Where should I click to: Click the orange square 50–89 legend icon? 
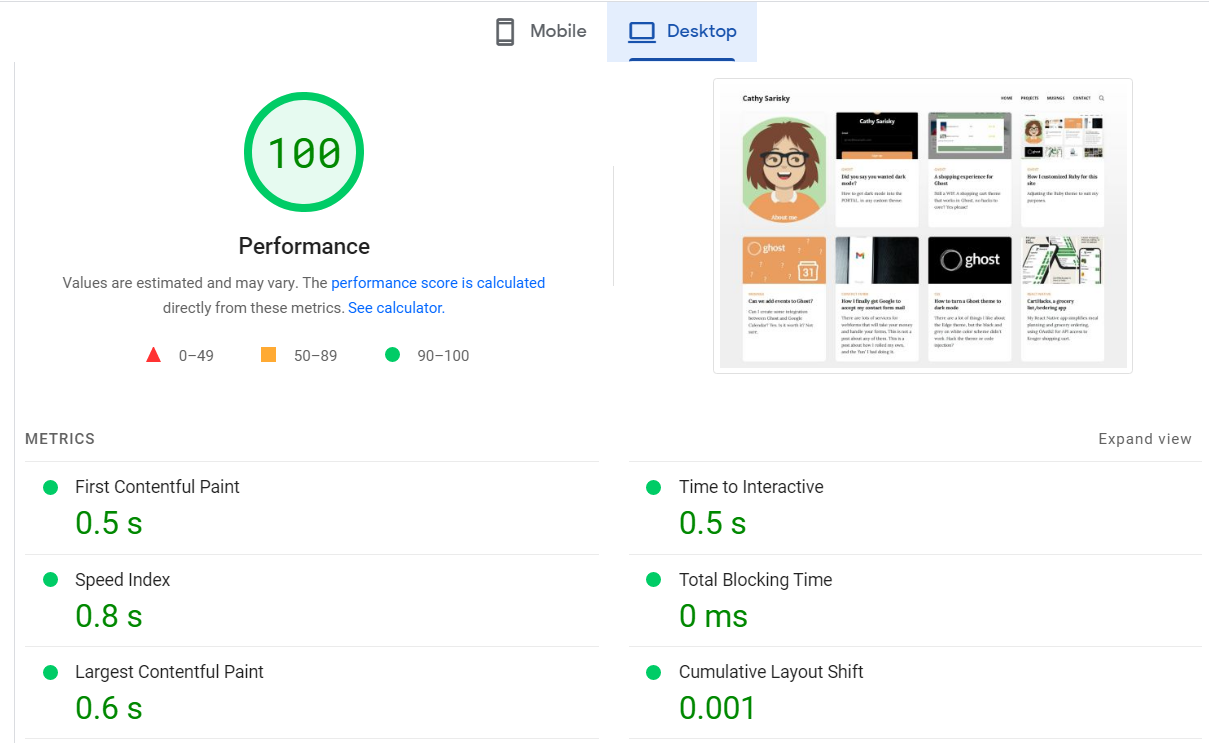click(x=268, y=355)
